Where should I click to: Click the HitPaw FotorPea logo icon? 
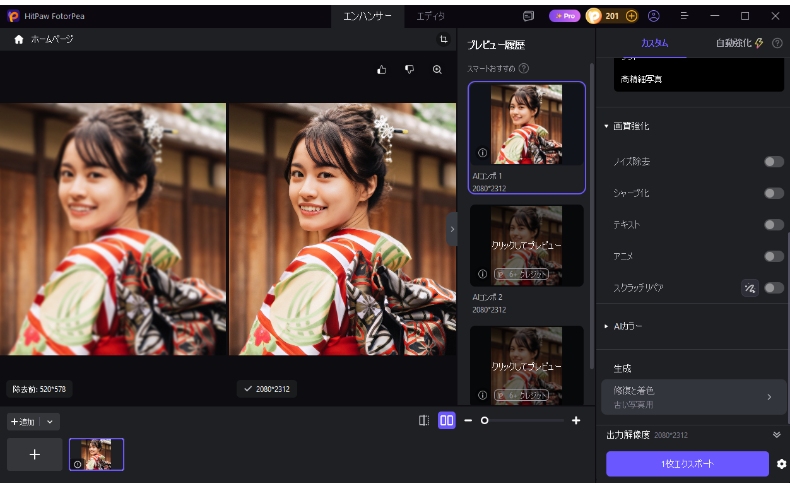[13, 16]
